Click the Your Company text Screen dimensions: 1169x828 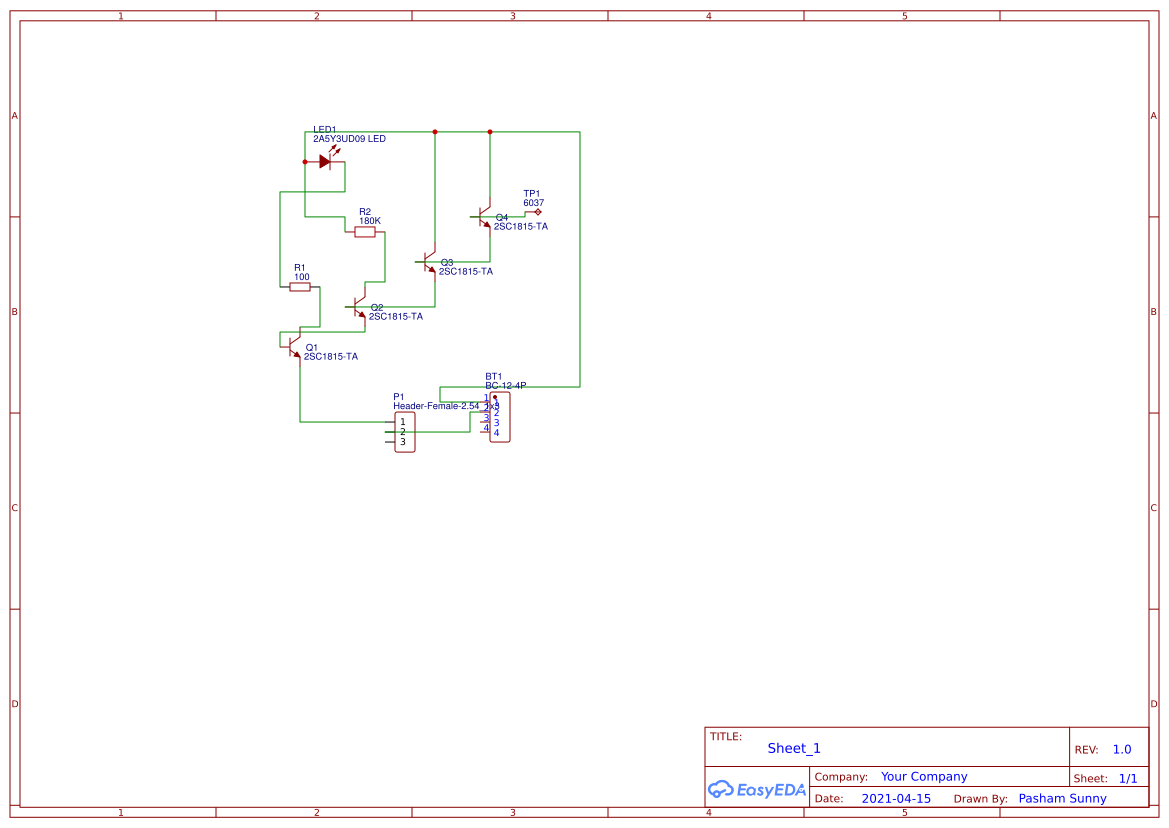923,776
